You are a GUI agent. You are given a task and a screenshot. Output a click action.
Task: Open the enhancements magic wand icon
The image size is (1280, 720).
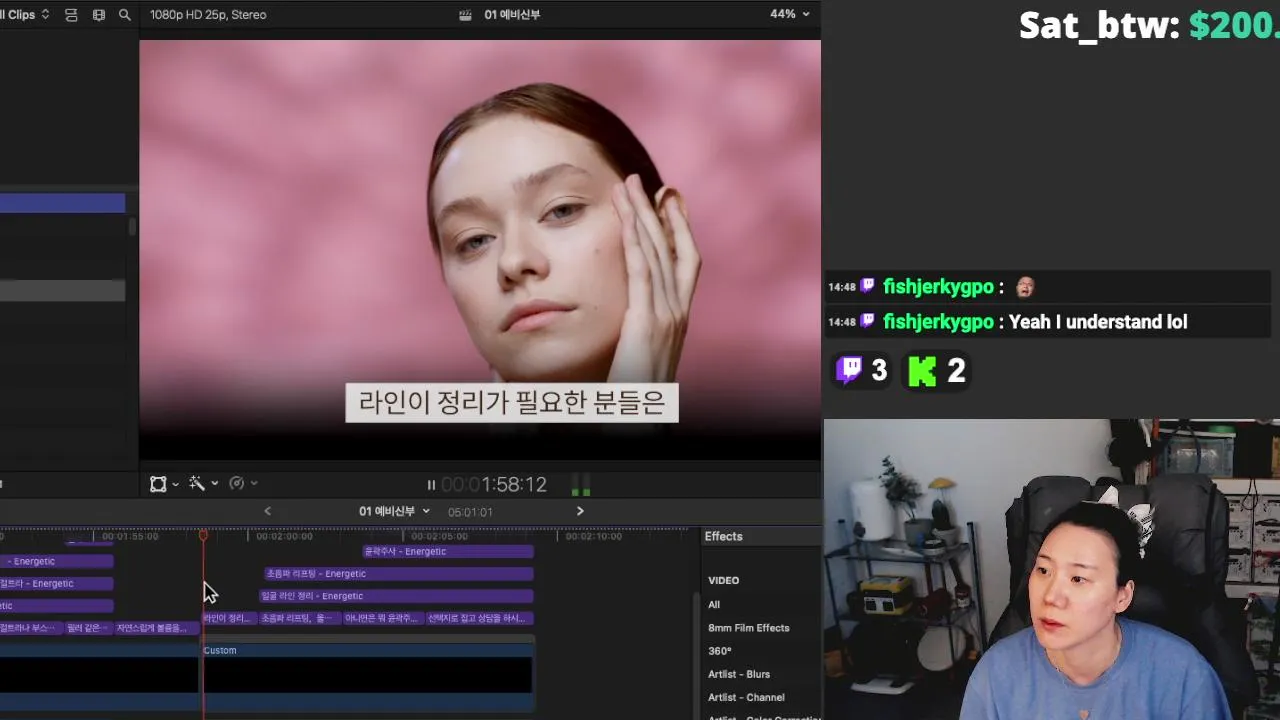pos(197,484)
